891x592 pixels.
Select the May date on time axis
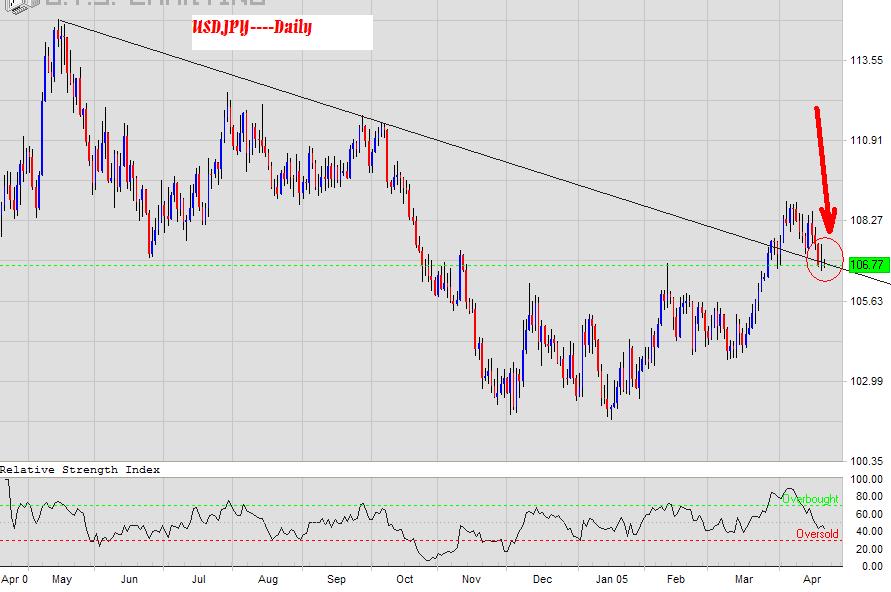[60, 579]
